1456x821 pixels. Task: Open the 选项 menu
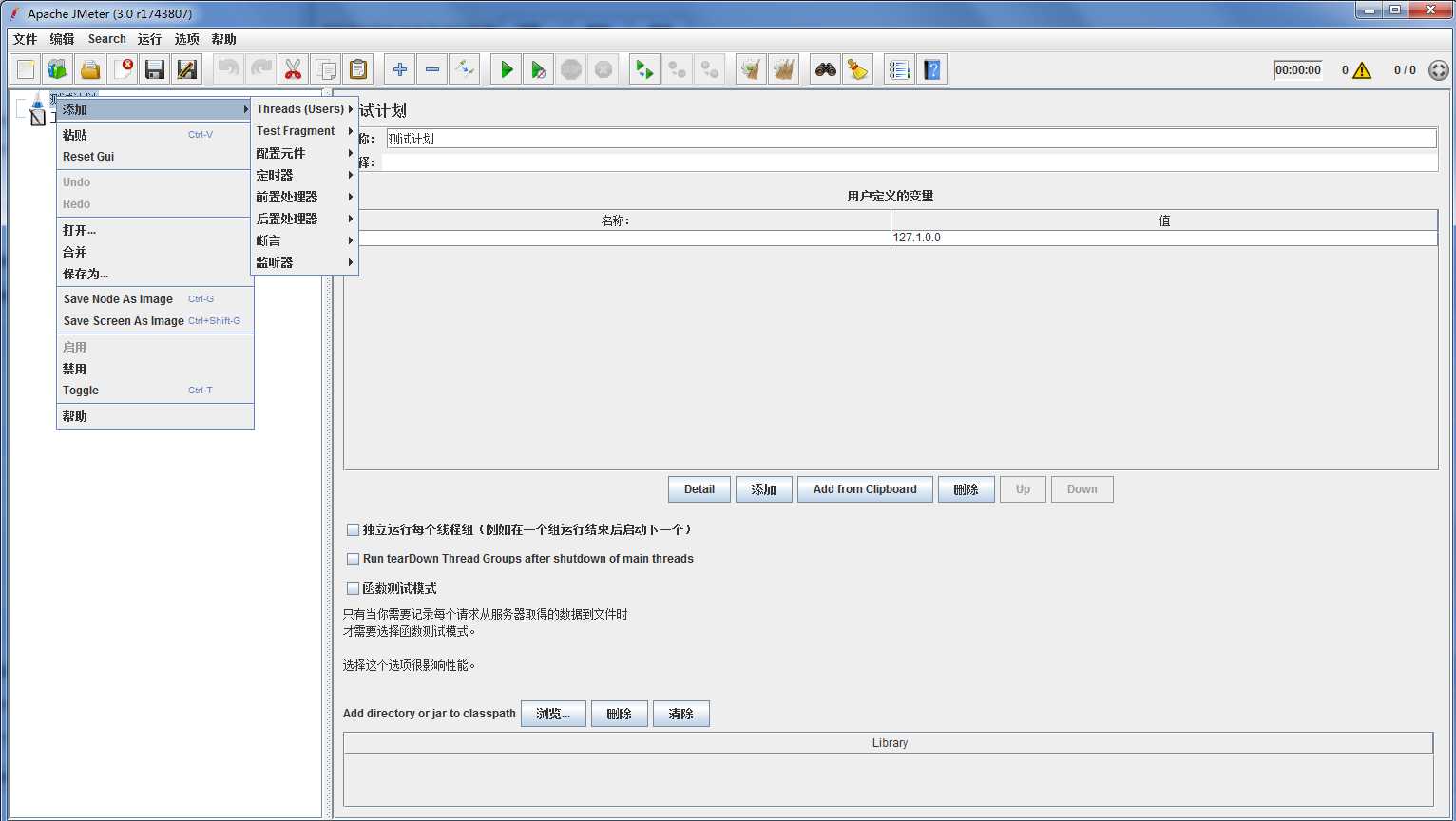pyautogui.click(x=186, y=39)
